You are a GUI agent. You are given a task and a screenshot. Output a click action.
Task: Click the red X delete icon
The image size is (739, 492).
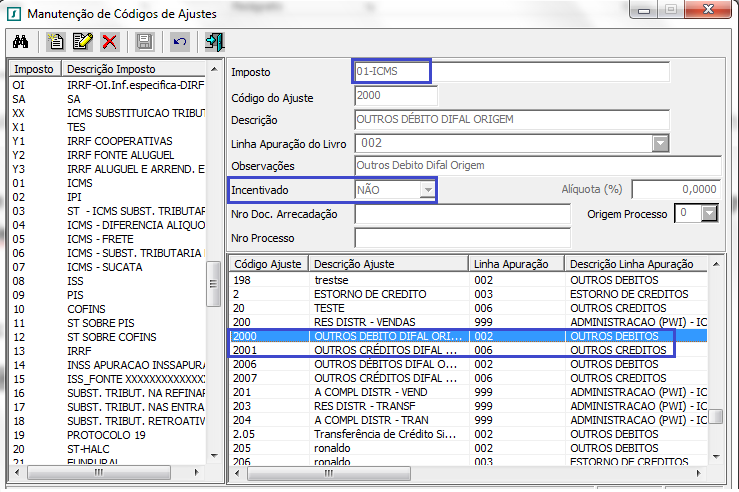pyautogui.click(x=110, y=42)
